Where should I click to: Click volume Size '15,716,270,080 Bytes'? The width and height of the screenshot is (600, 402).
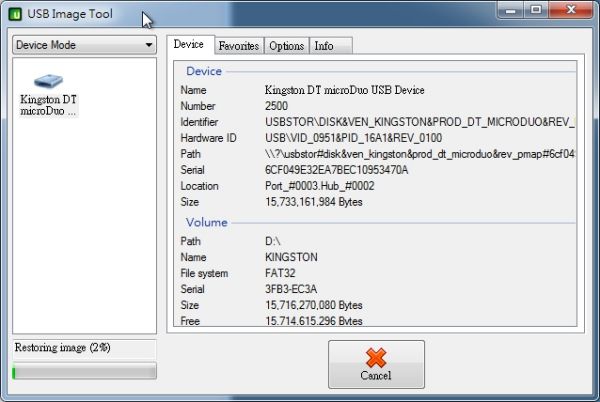point(313,305)
